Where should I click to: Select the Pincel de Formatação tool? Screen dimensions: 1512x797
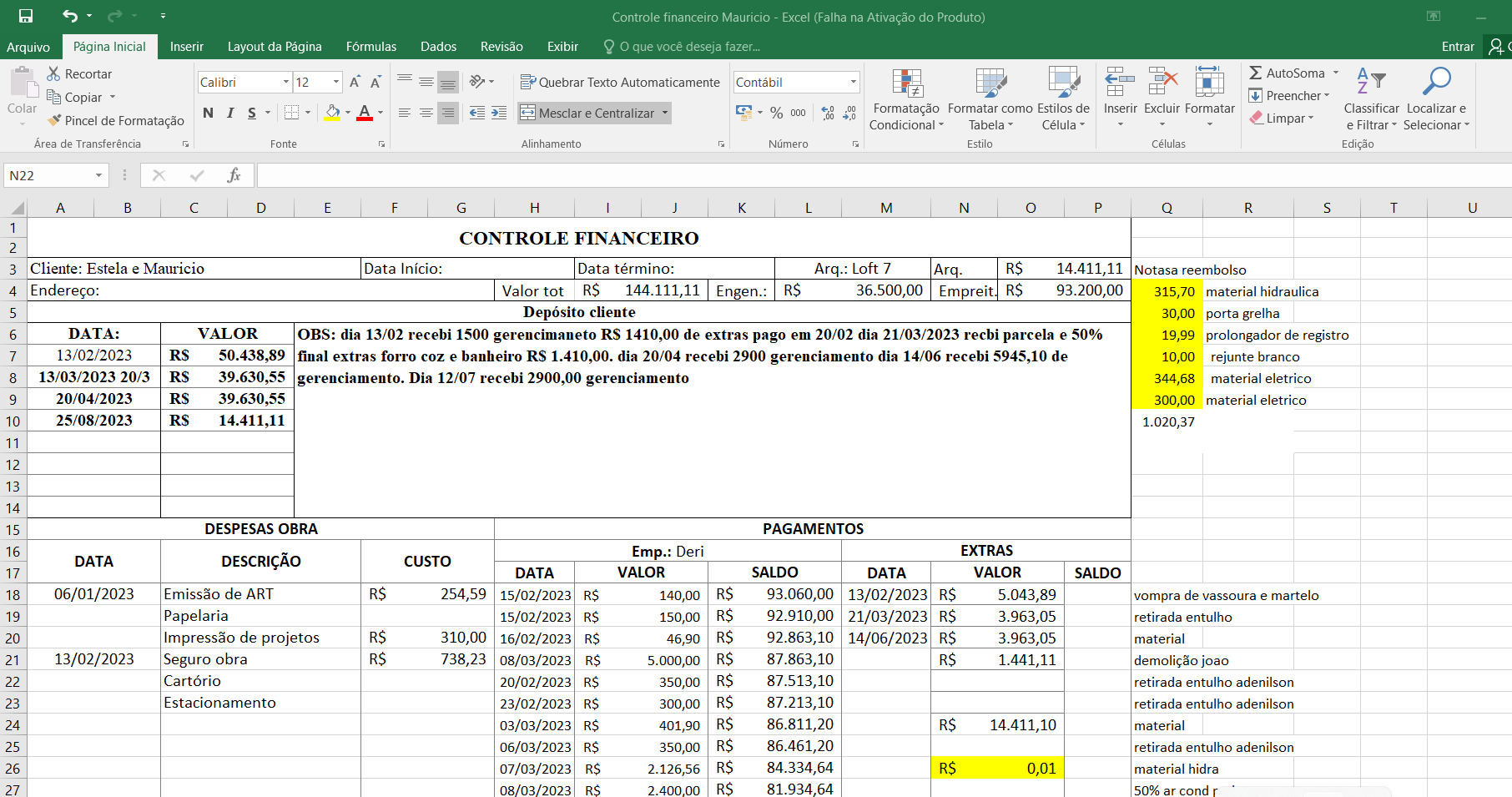[116, 120]
